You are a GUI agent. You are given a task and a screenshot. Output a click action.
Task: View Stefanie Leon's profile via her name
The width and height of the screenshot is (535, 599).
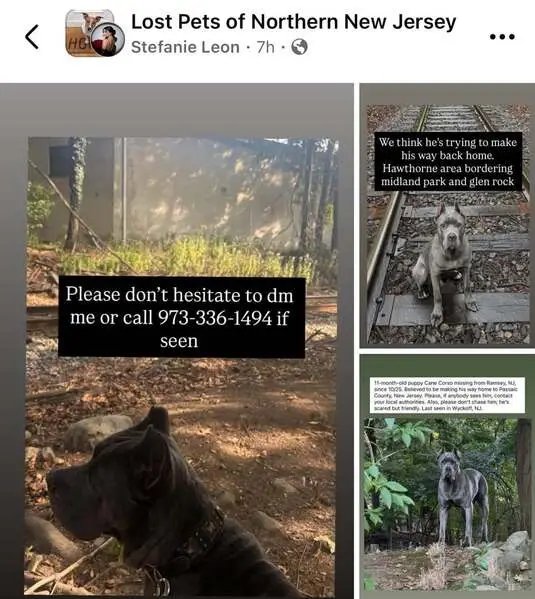pos(185,47)
